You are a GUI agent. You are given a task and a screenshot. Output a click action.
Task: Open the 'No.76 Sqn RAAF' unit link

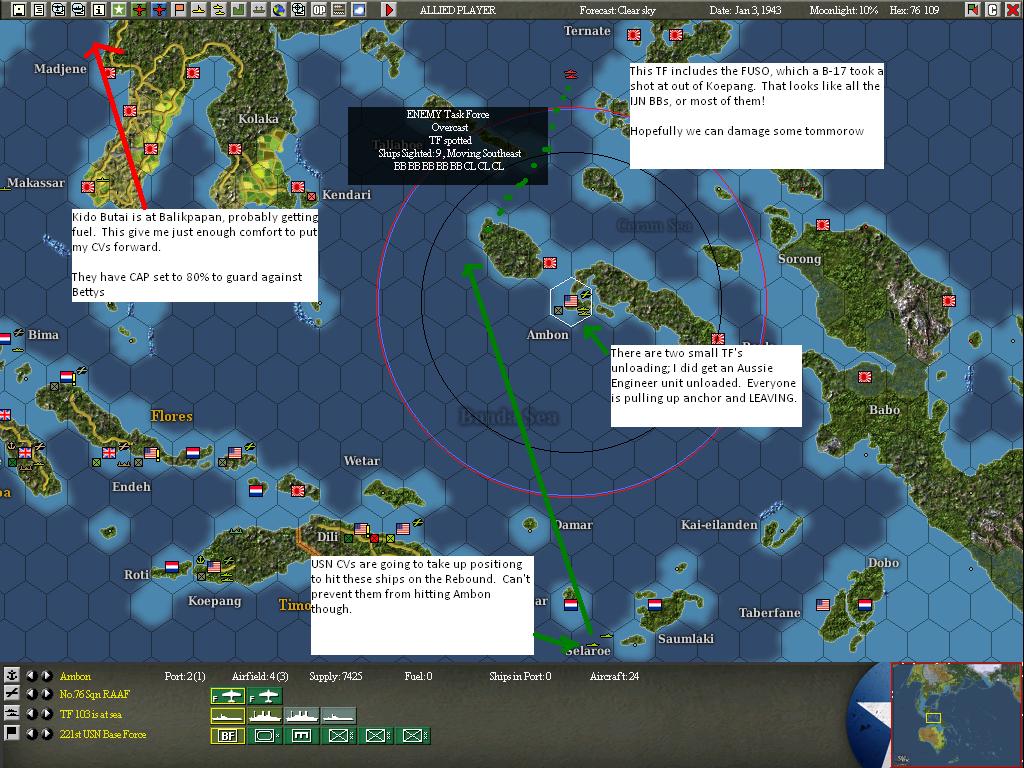pyautogui.click(x=95, y=694)
